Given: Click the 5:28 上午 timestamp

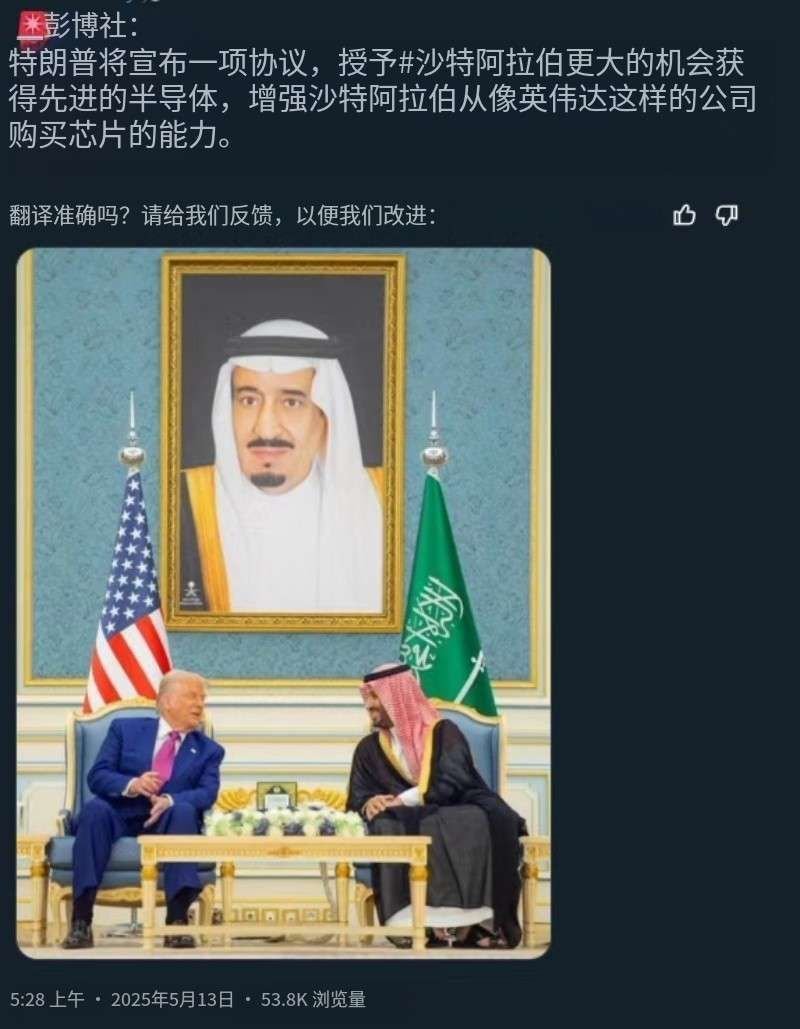Looking at the screenshot, I should [47, 999].
